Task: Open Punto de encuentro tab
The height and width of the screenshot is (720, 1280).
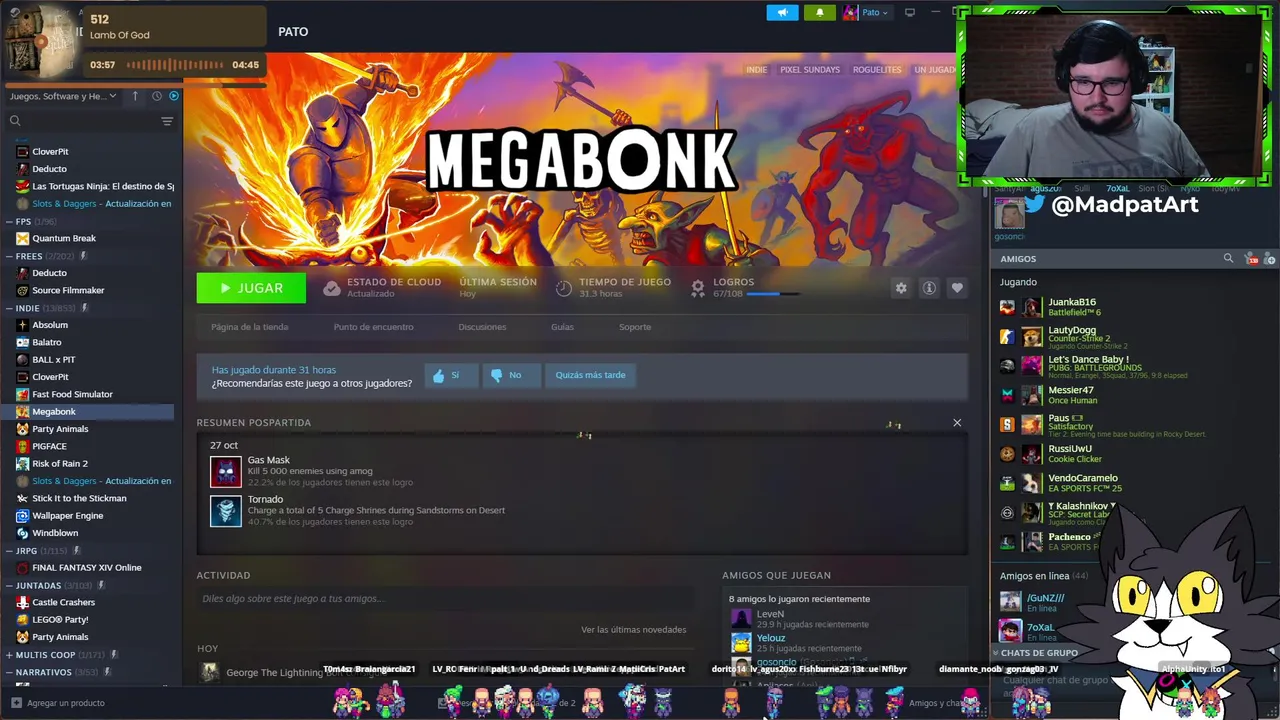Action: [x=373, y=327]
